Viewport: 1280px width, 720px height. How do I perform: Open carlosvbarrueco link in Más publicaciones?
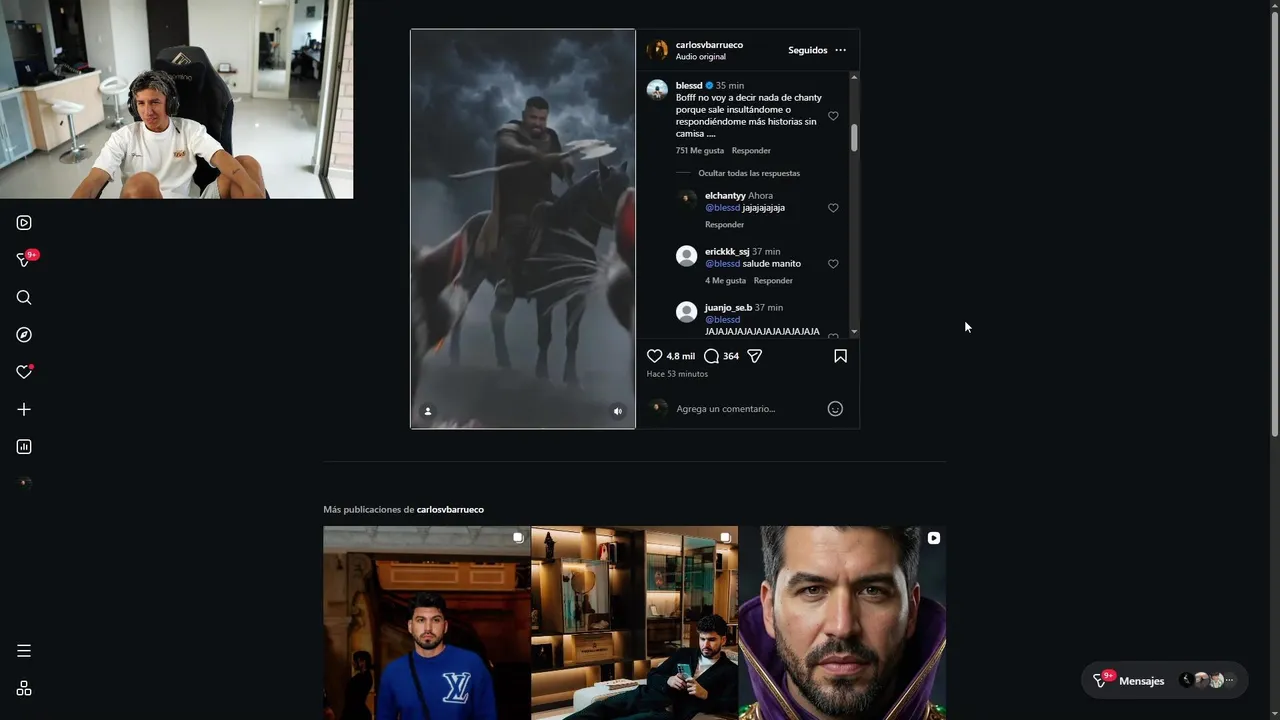tap(450, 510)
